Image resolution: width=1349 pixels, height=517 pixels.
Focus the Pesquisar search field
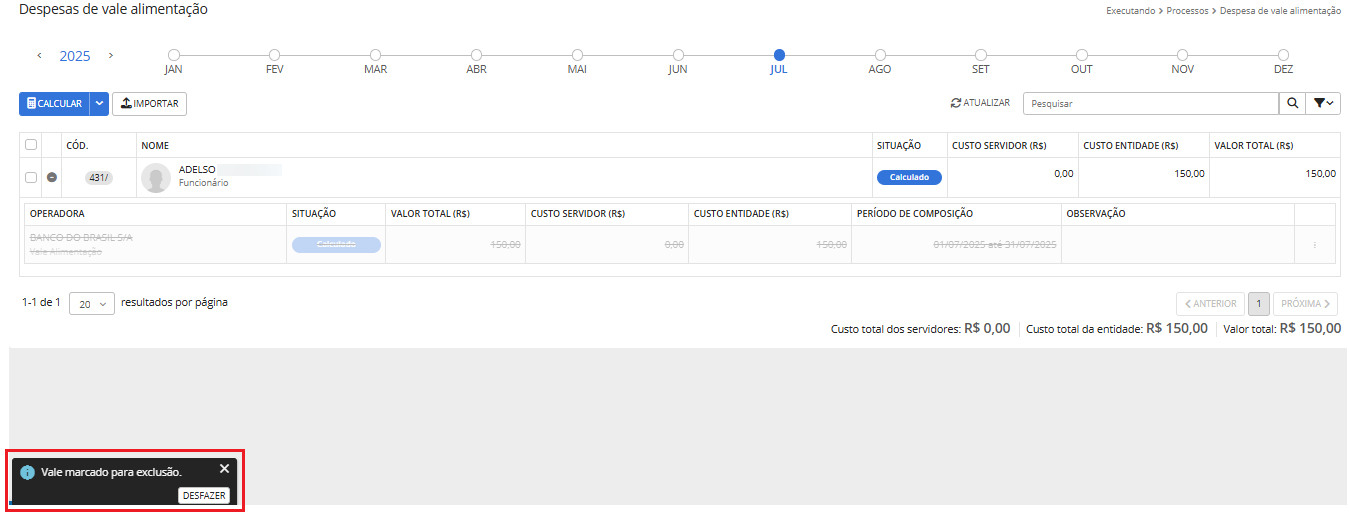click(x=1151, y=103)
